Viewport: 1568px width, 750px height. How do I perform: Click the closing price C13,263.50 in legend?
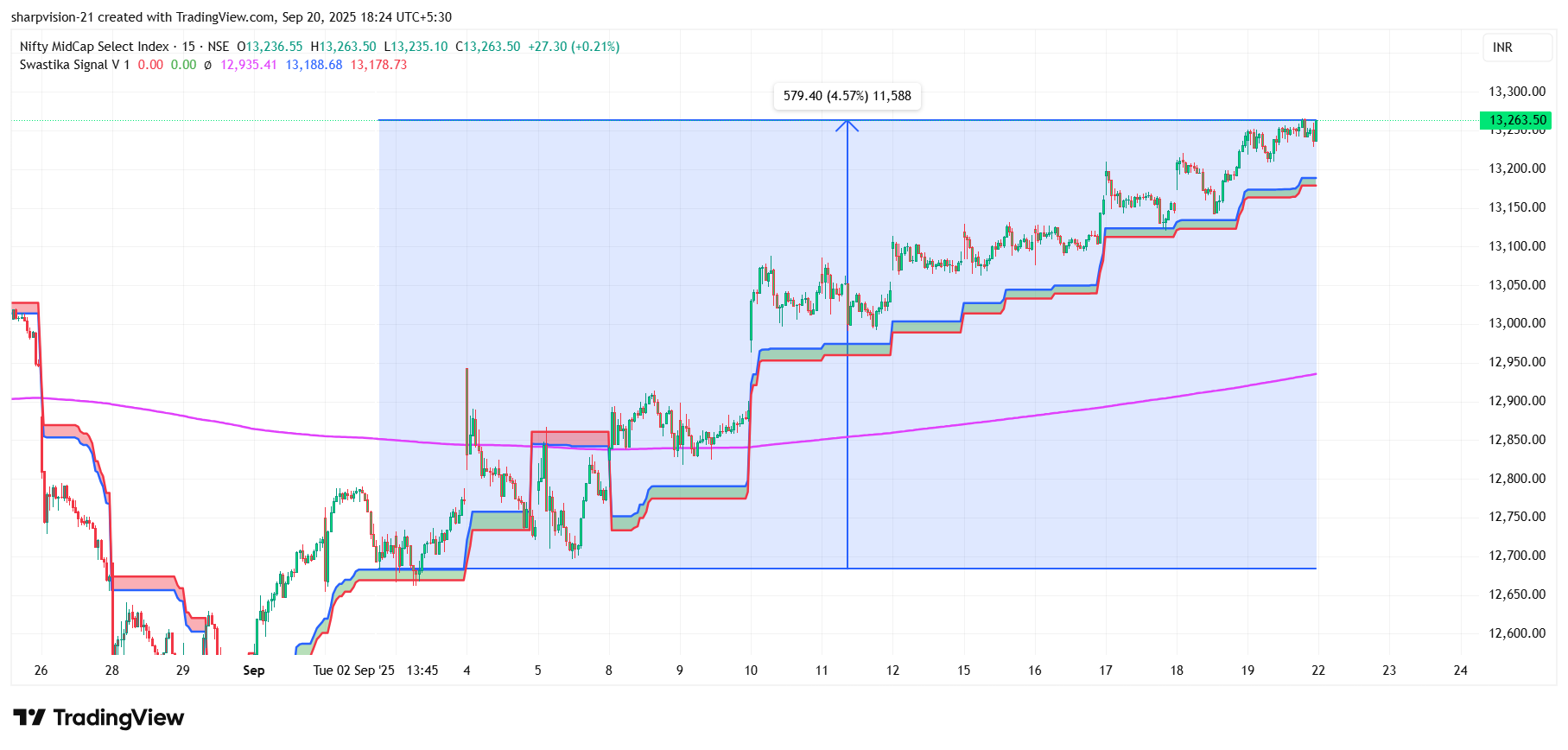[488, 47]
